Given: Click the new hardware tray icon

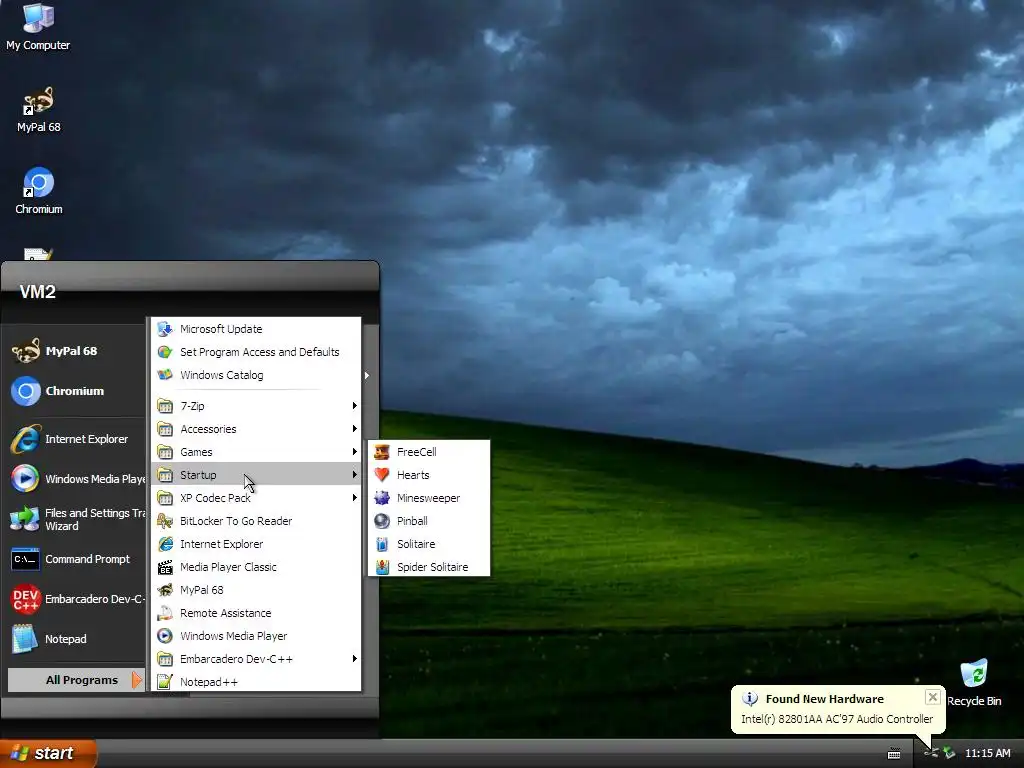Looking at the screenshot, I should click(931, 753).
